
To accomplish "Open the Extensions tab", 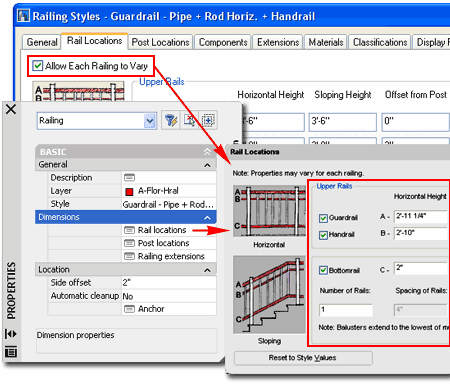I will pos(278,42).
